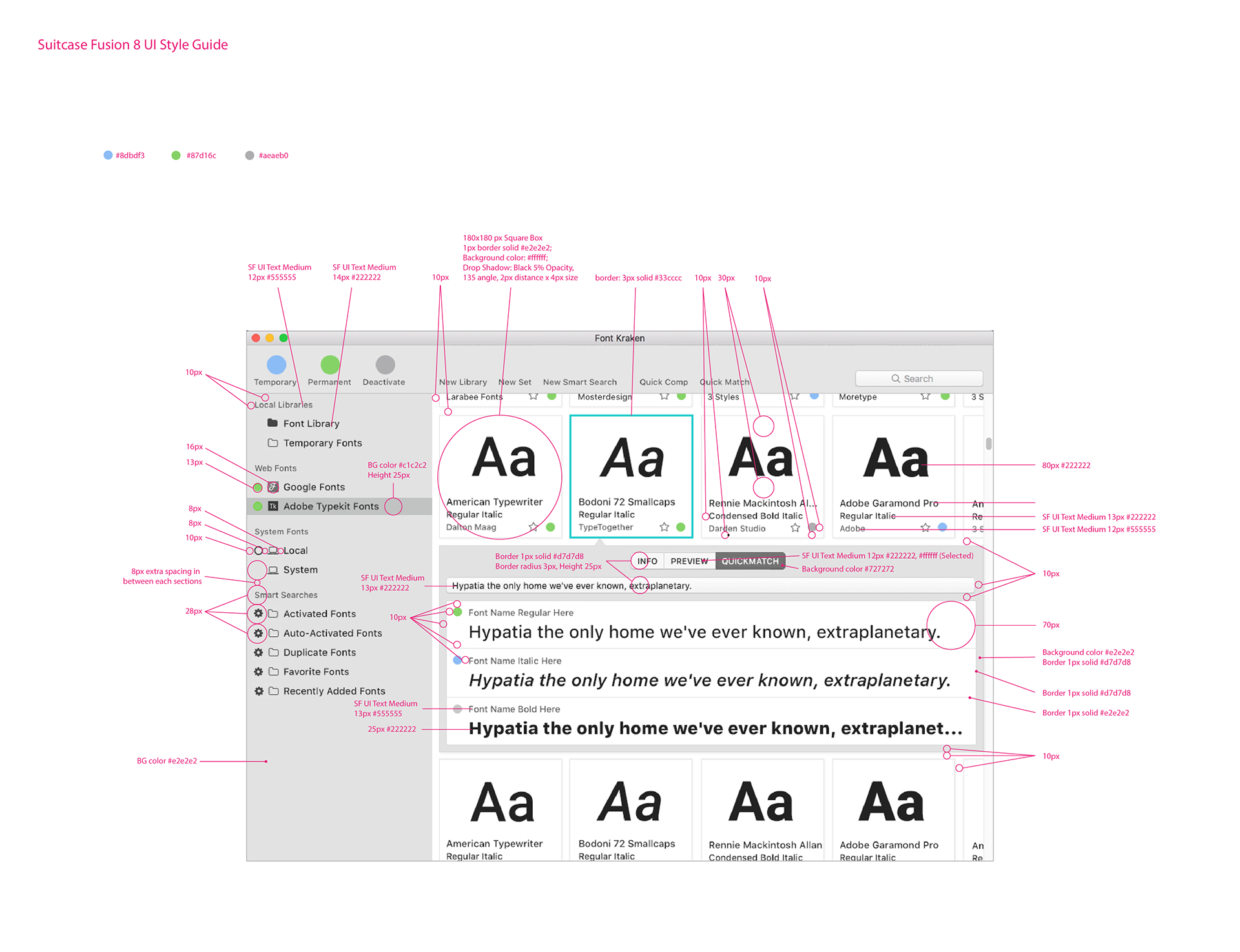Image resolution: width=1240 pixels, height=952 pixels.
Task: Select the American Typewriter font tile
Action: 501,477
